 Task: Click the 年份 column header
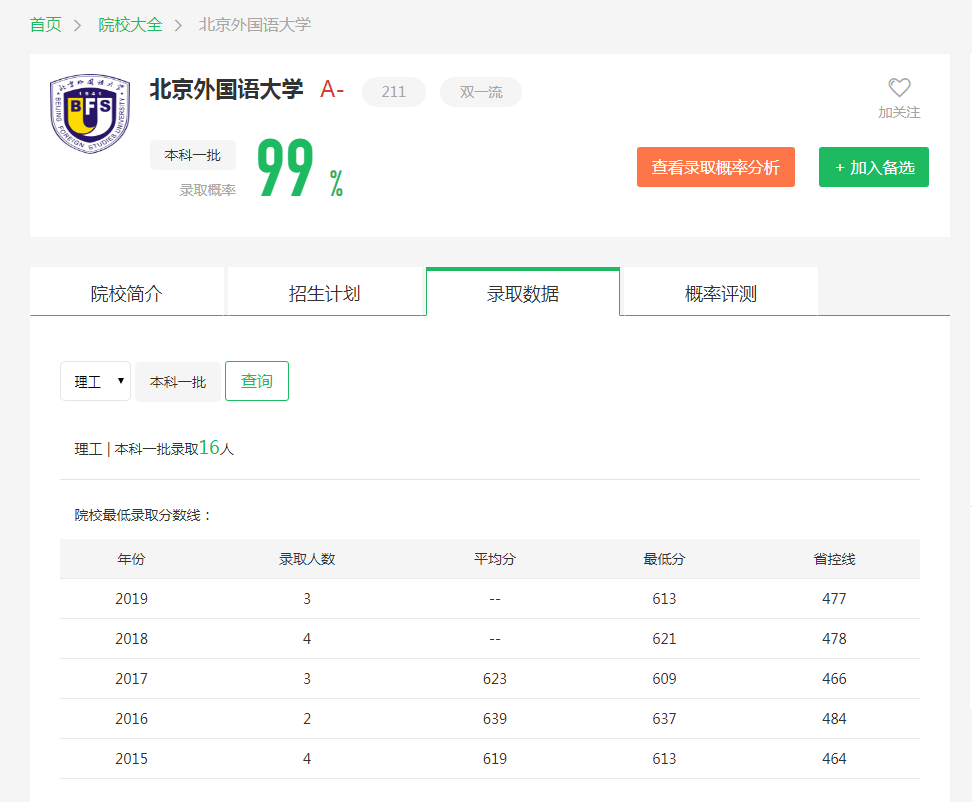[131, 559]
